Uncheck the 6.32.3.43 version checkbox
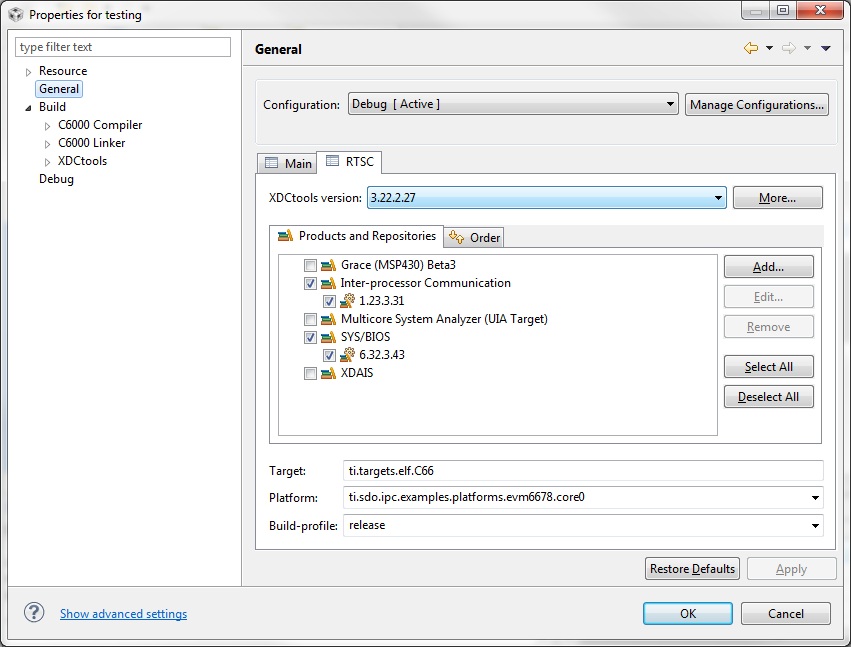851x647 pixels. coord(329,356)
